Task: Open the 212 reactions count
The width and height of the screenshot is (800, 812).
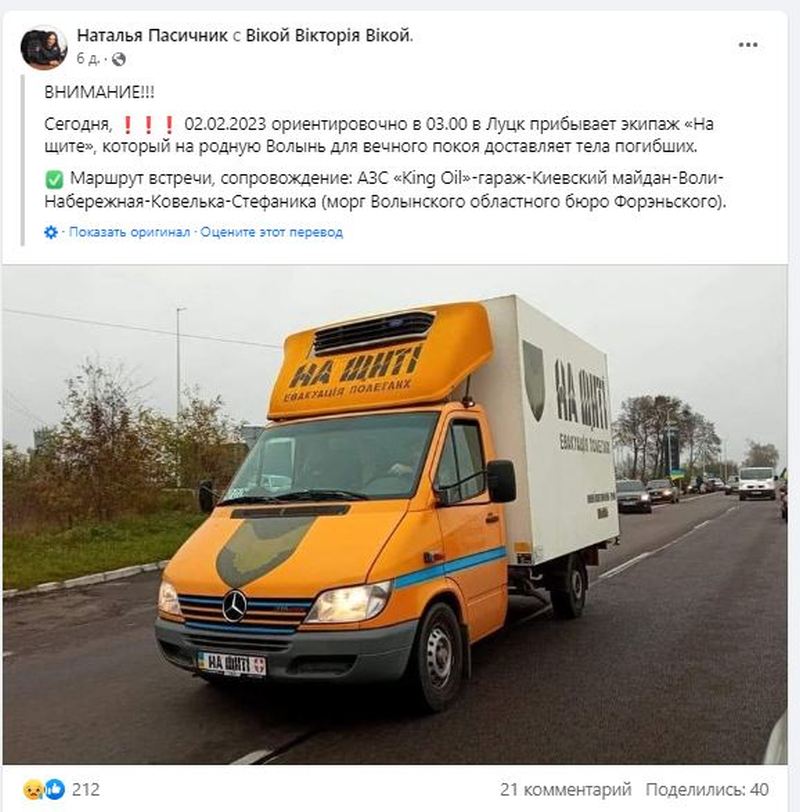Action: click(85, 789)
